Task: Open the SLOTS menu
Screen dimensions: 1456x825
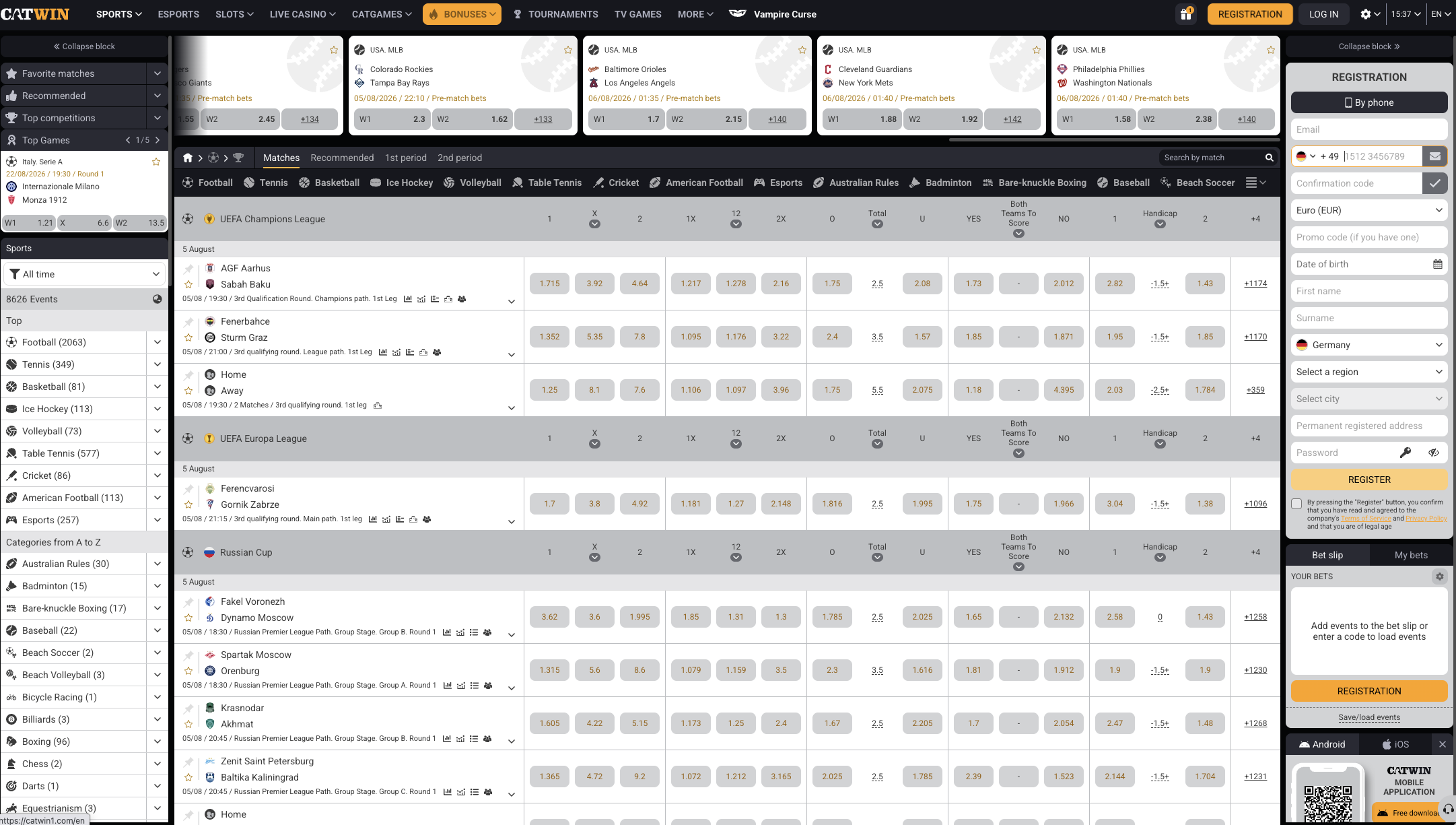Action: [x=234, y=14]
